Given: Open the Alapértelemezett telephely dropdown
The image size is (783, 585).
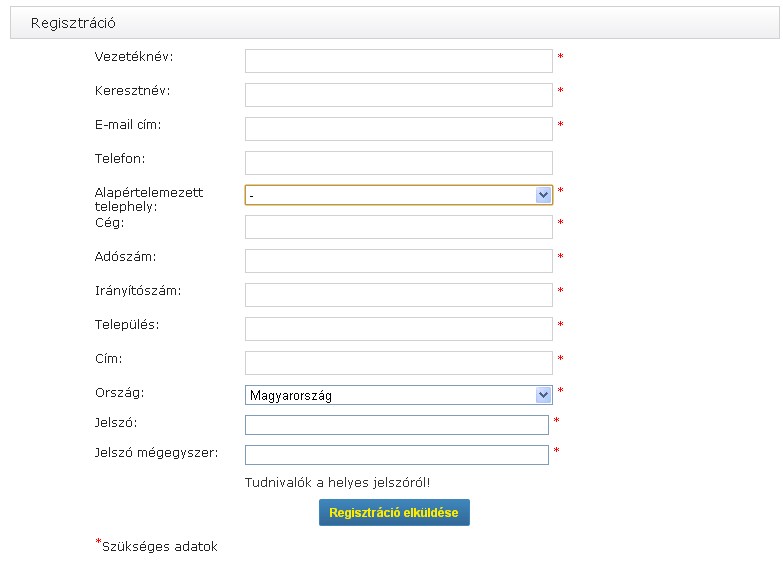Looking at the screenshot, I should coord(398,195).
